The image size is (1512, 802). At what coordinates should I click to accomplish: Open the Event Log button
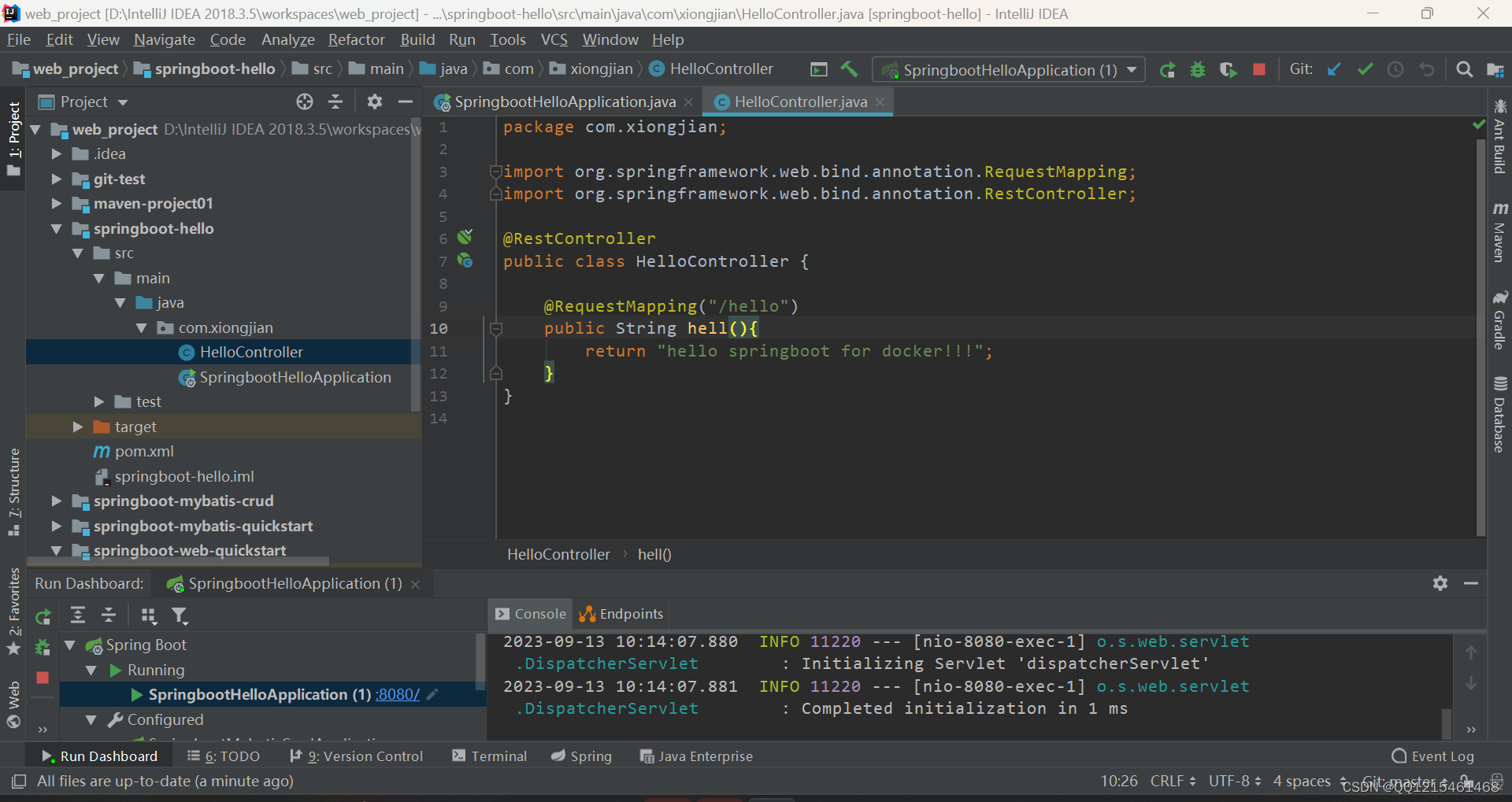tap(1433, 756)
